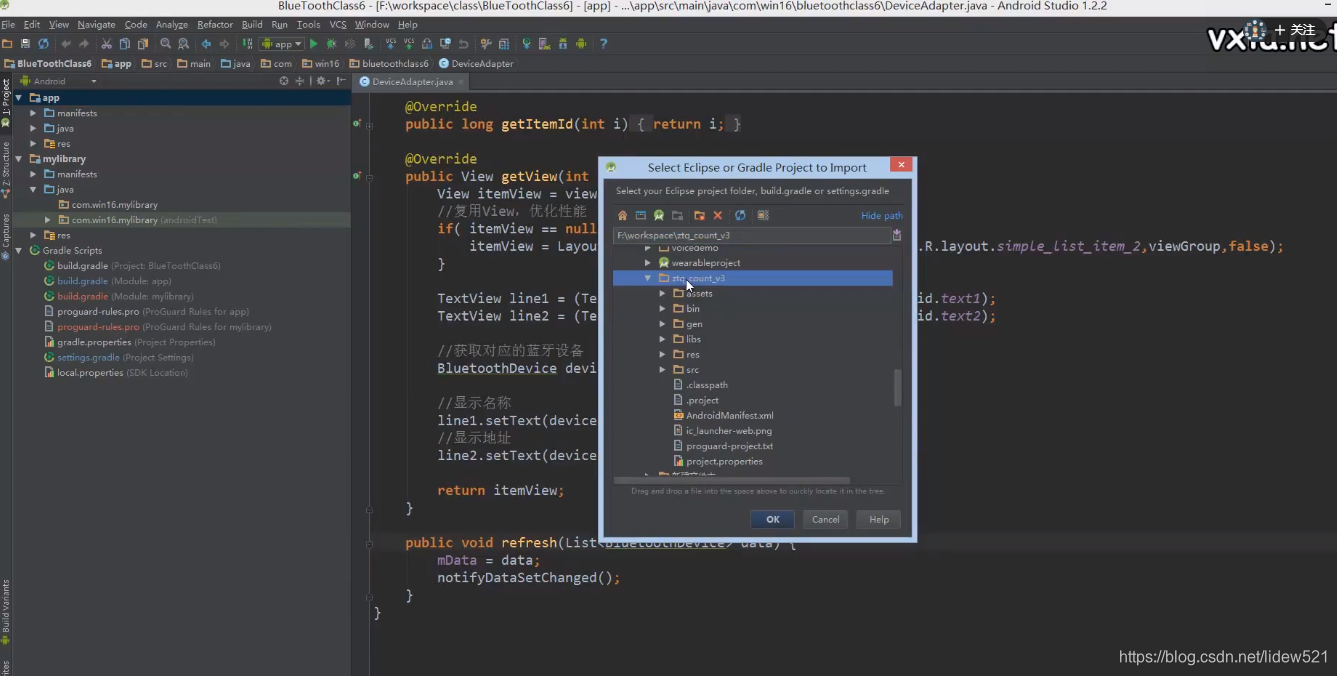Select local.properties in Project panel
The image size is (1337, 676).
[x=115, y=373]
